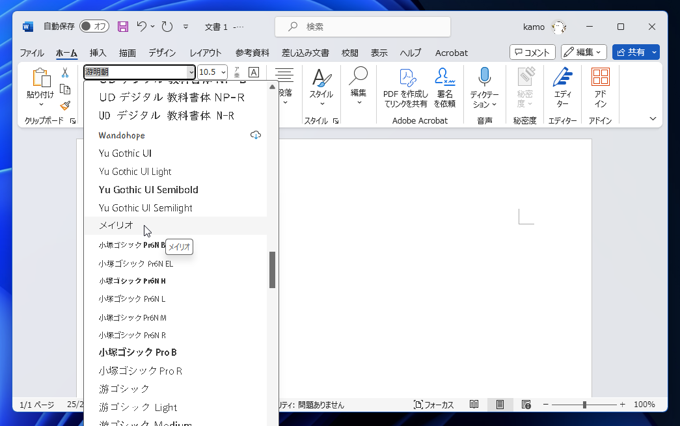The width and height of the screenshot is (680, 426).
Task: Pick Kozuka Gothic Pro B font
Action: click(176, 352)
